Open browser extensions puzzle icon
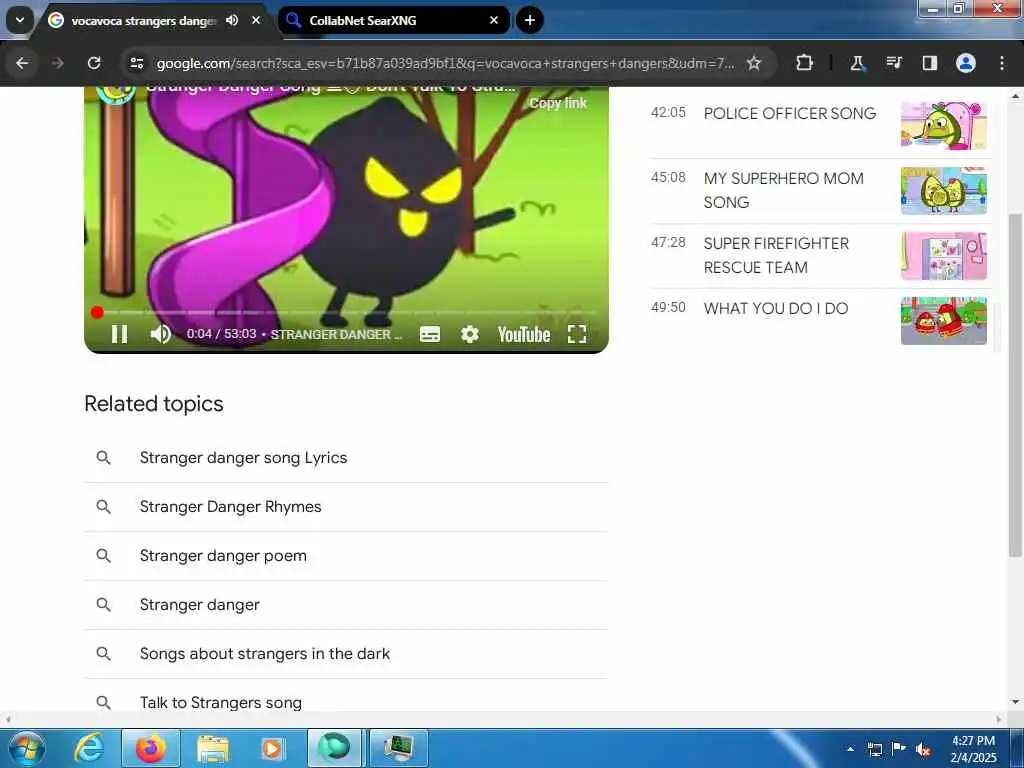Screen dimensions: 1024x768 (805, 63)
